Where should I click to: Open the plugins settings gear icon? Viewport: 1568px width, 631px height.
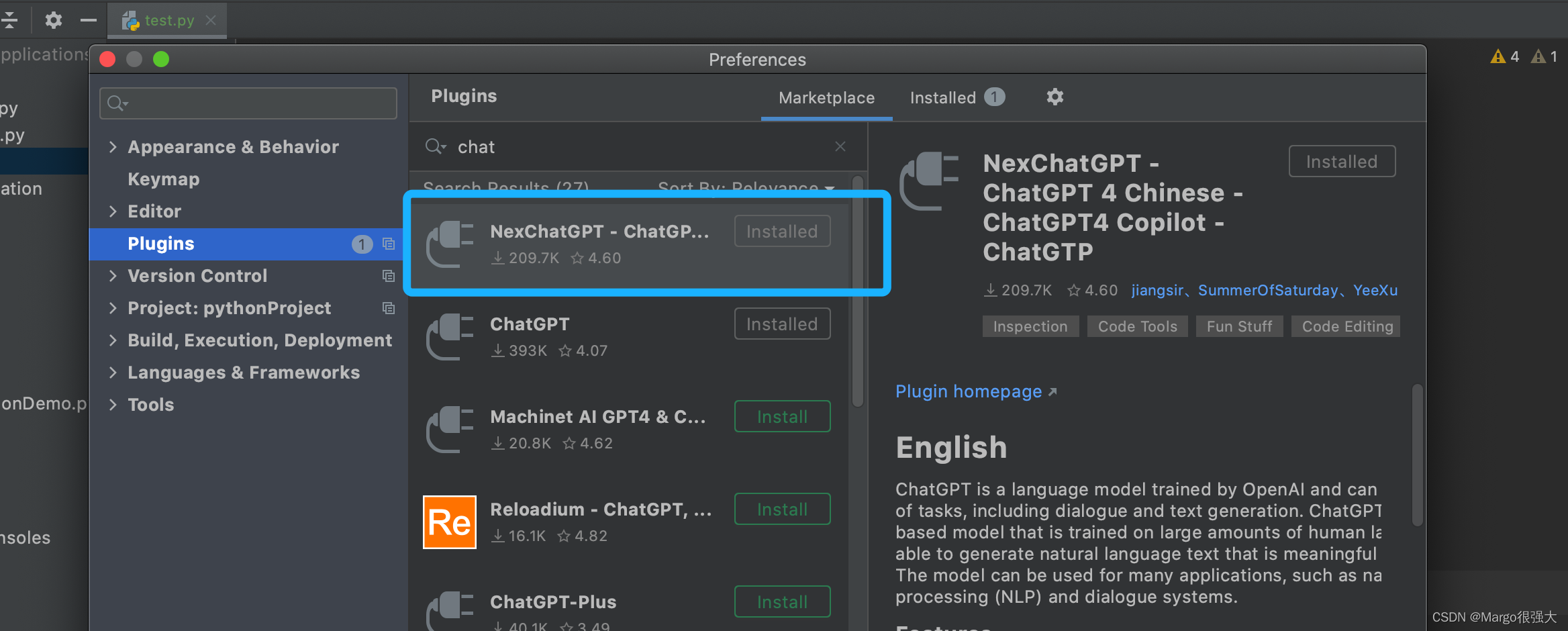point(1055,97)
